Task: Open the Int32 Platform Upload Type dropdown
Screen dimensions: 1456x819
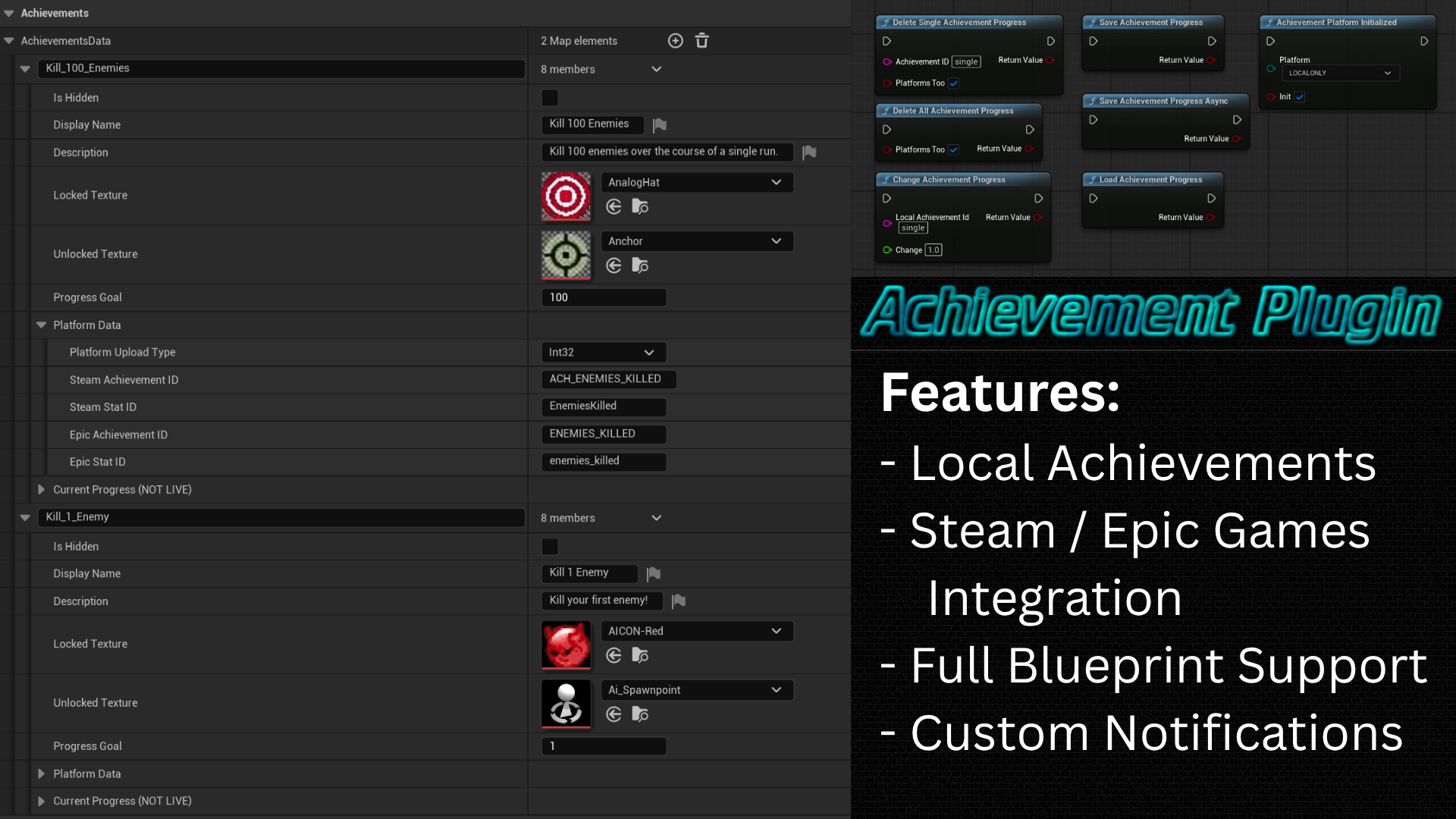Action: 603,353
